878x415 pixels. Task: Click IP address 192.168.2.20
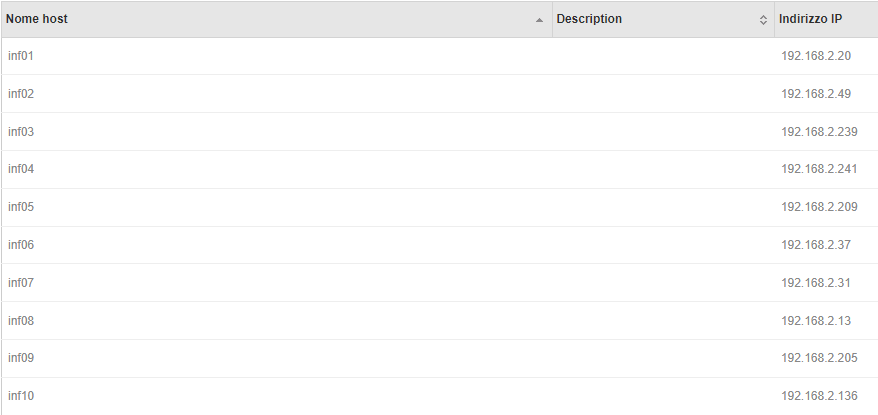(x=816, y=56)
